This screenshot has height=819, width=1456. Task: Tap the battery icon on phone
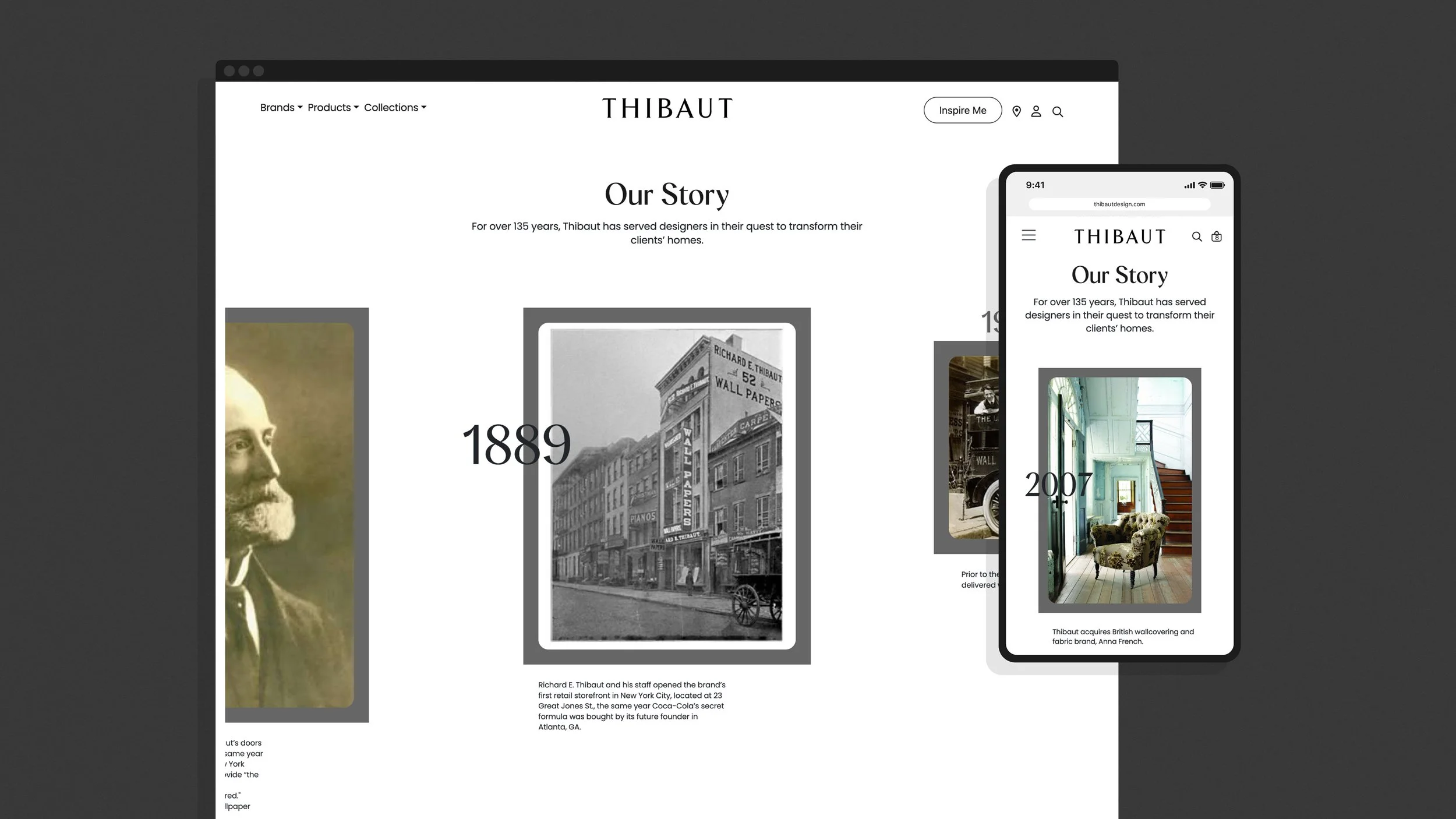pyautogui.click(x=1217, y=185)
